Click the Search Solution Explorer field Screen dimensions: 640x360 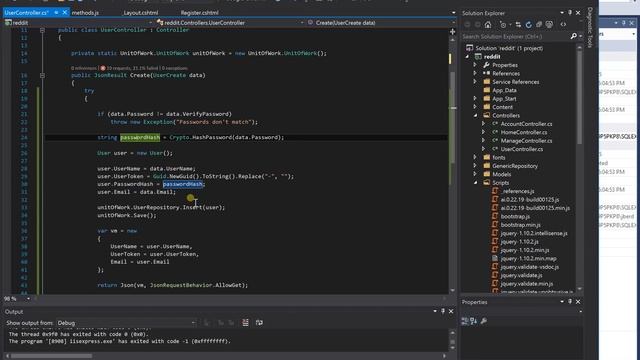coord(515,36)
